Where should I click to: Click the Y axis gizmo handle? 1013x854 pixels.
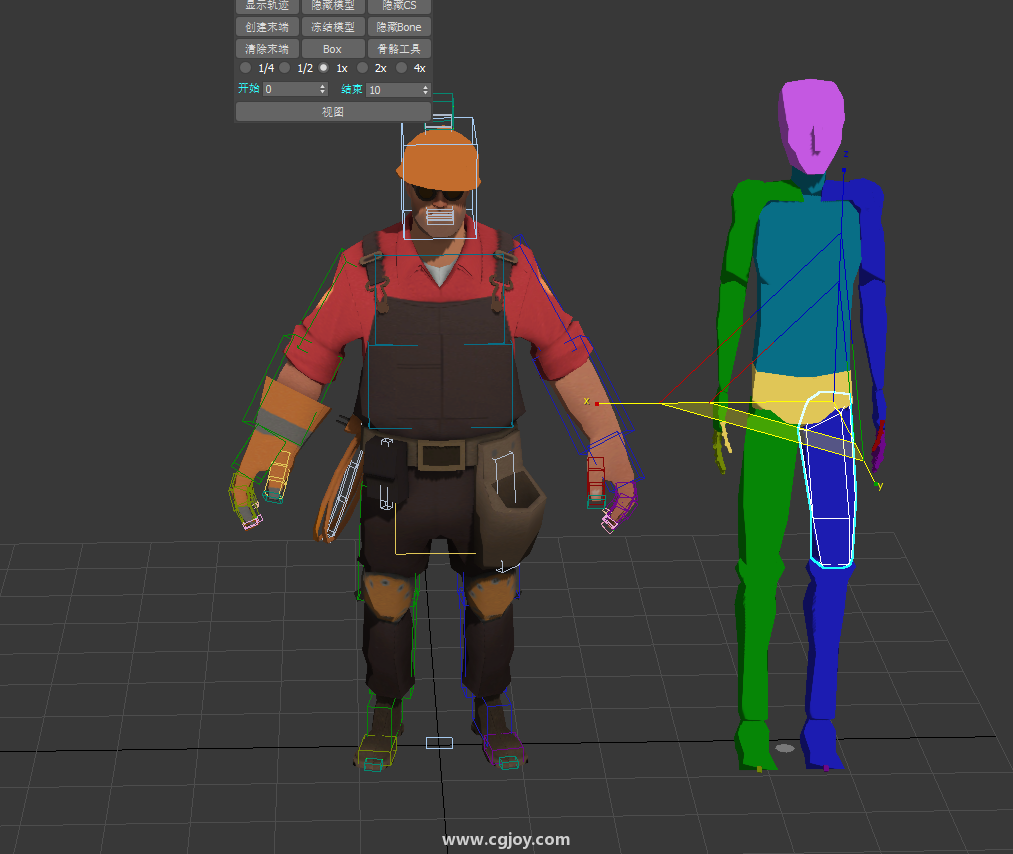point(877,484)
